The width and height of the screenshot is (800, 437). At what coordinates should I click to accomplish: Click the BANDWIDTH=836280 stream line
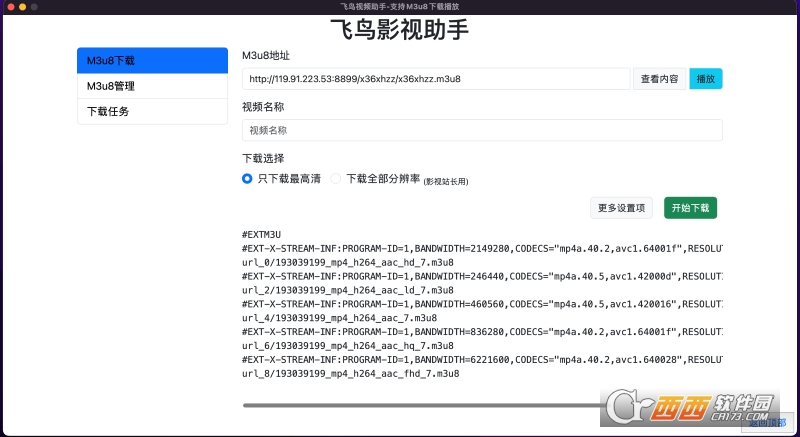click(x=482, y=332)
